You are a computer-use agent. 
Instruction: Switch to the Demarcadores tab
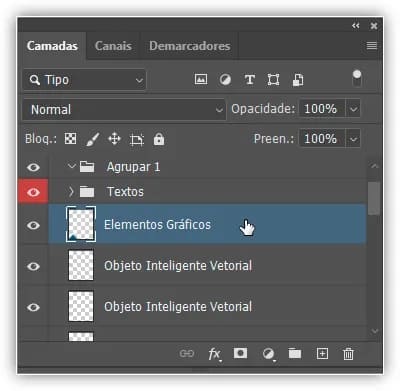(190, 46)
